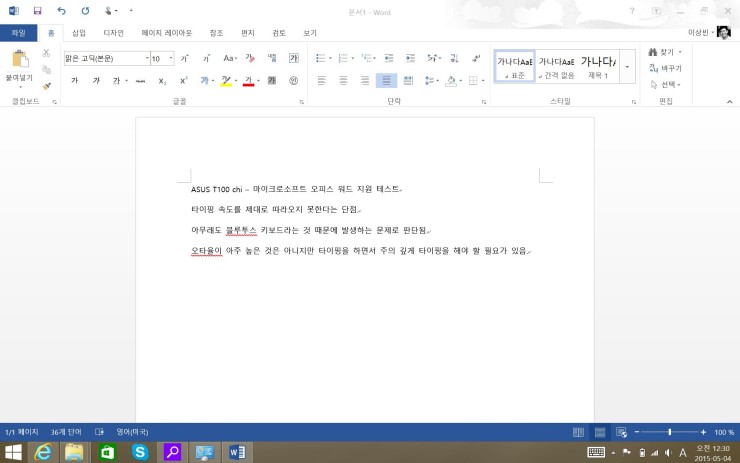
Task: Toggle underline formatting
Action: pos(116,81)
